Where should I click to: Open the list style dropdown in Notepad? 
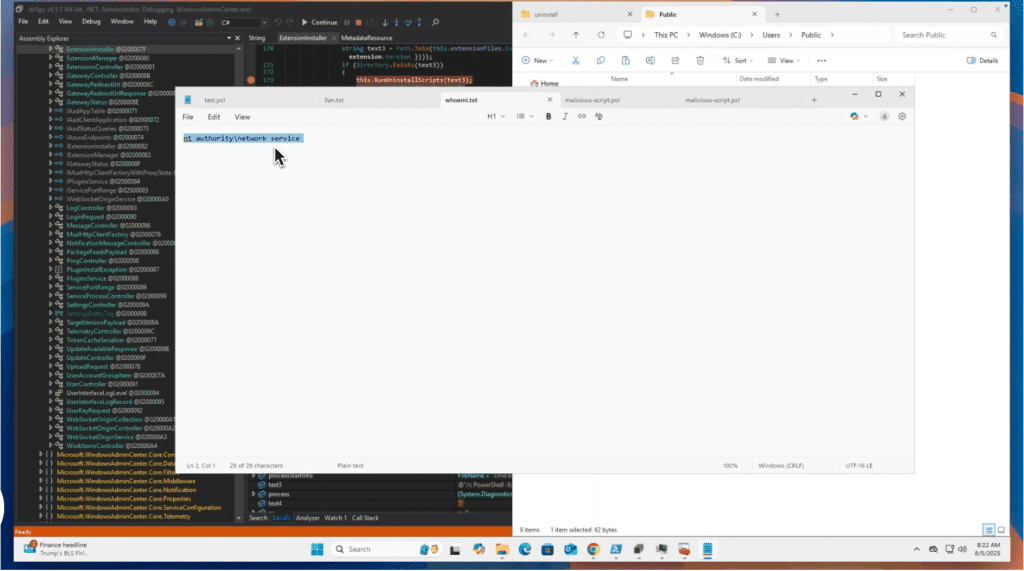pos(525,116)
